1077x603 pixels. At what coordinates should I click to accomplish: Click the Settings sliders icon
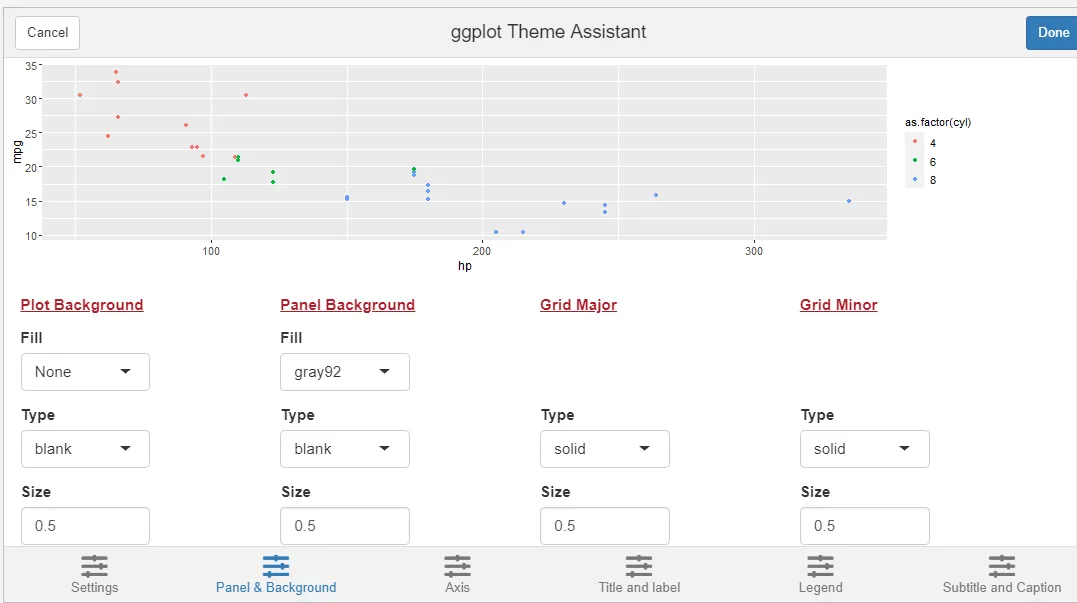94,566
